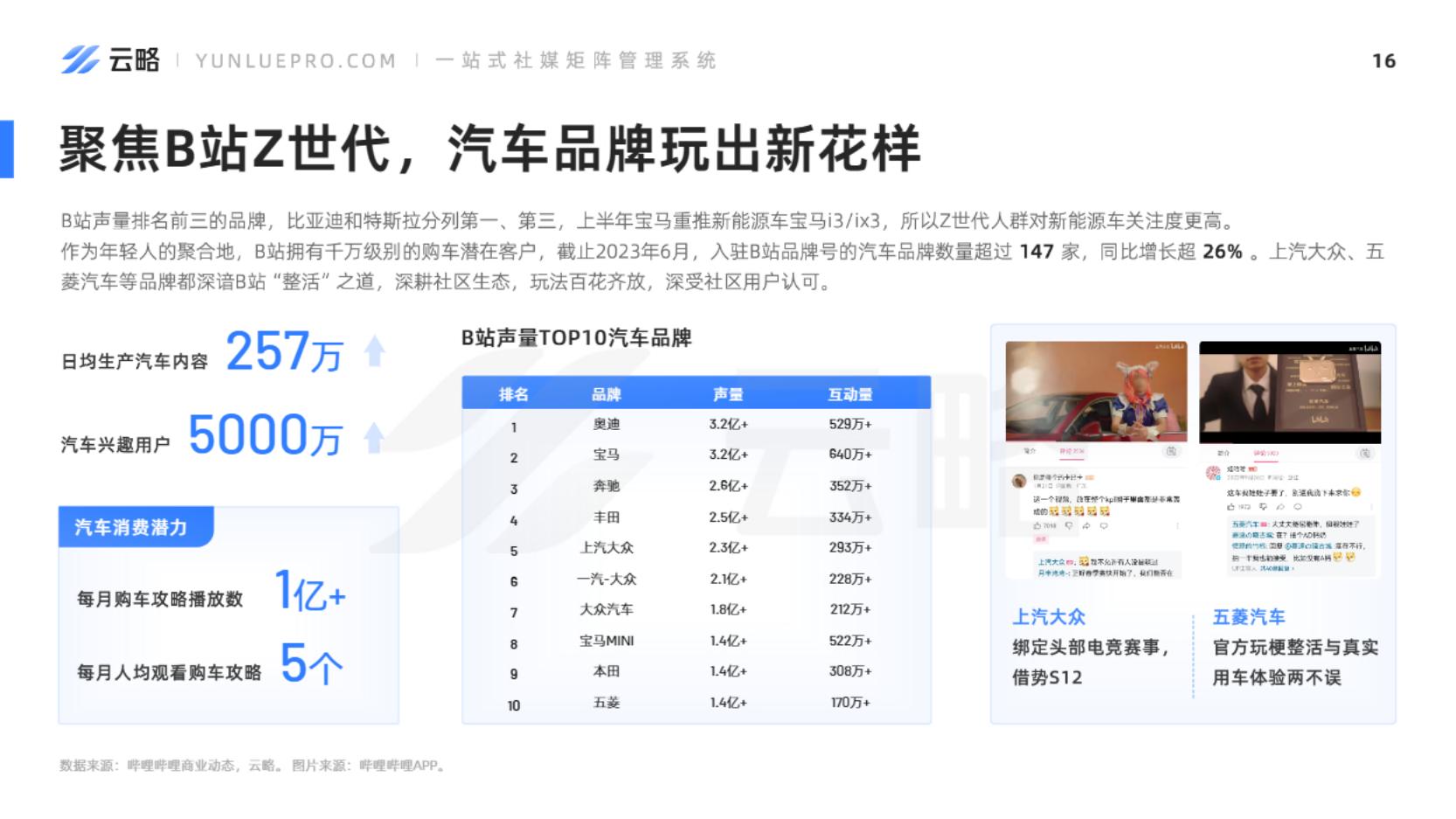This screenshot has width=1456, height=819.
Task: Click the up arrow beside 257万
Action: click(x=375, y=351)
